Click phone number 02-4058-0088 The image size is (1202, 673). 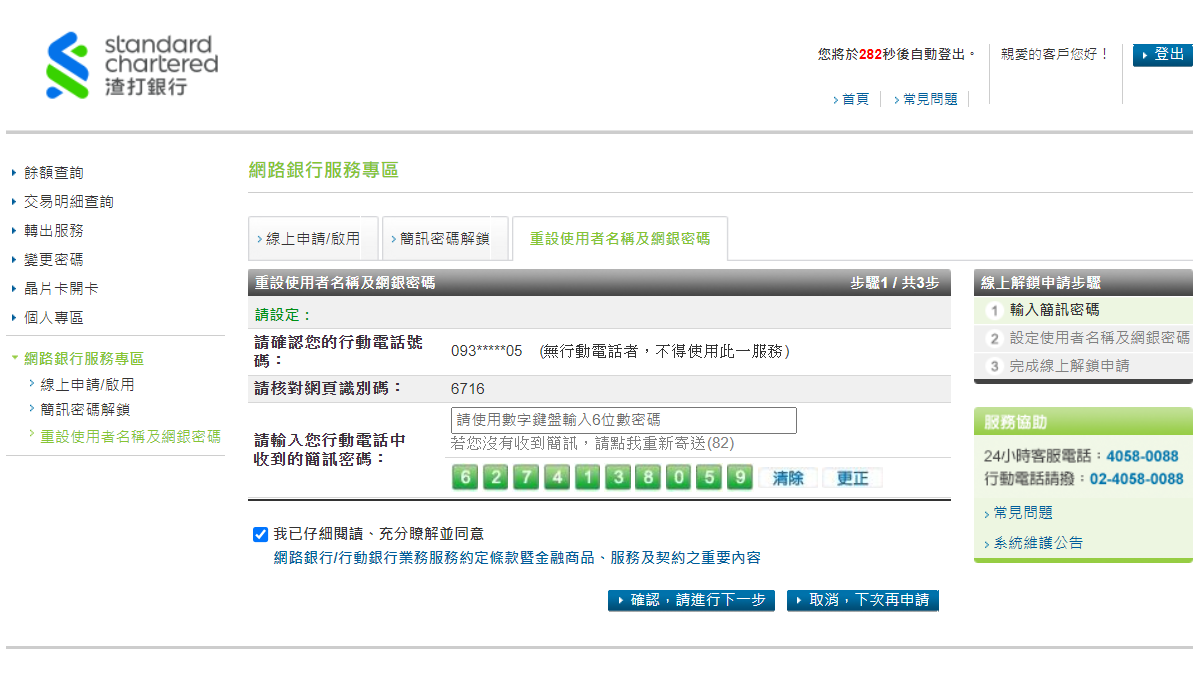pos(1137,479)
